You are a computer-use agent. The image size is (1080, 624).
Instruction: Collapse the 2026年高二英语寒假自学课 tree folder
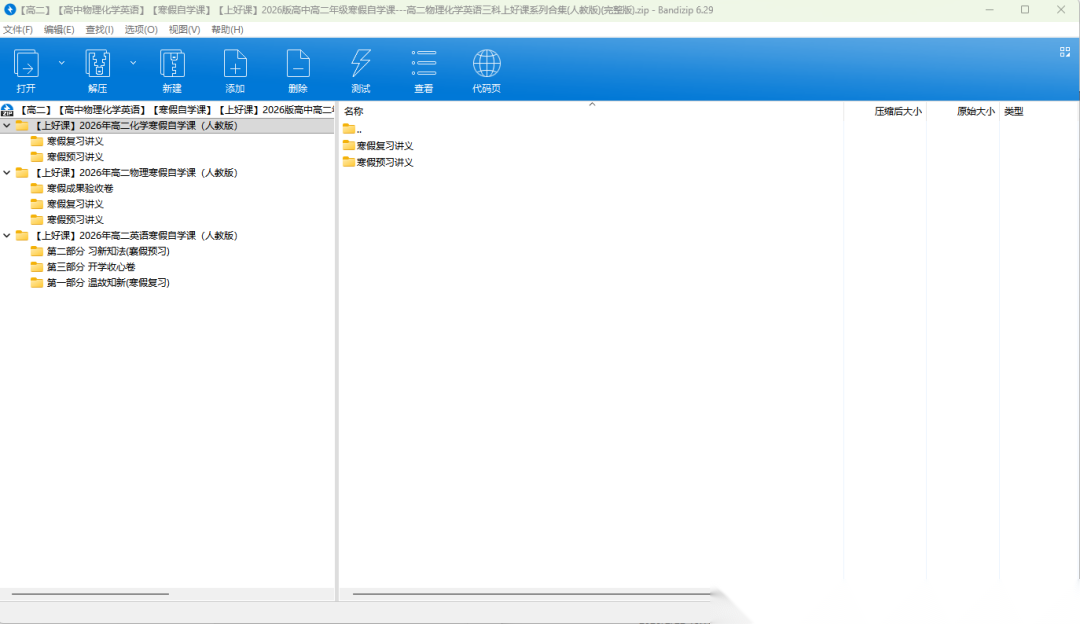click(x=7, y=236)
